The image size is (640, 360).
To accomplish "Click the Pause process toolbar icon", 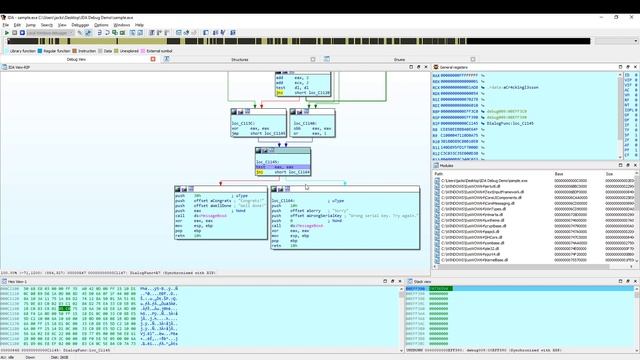I will click(x=14, y=33).
